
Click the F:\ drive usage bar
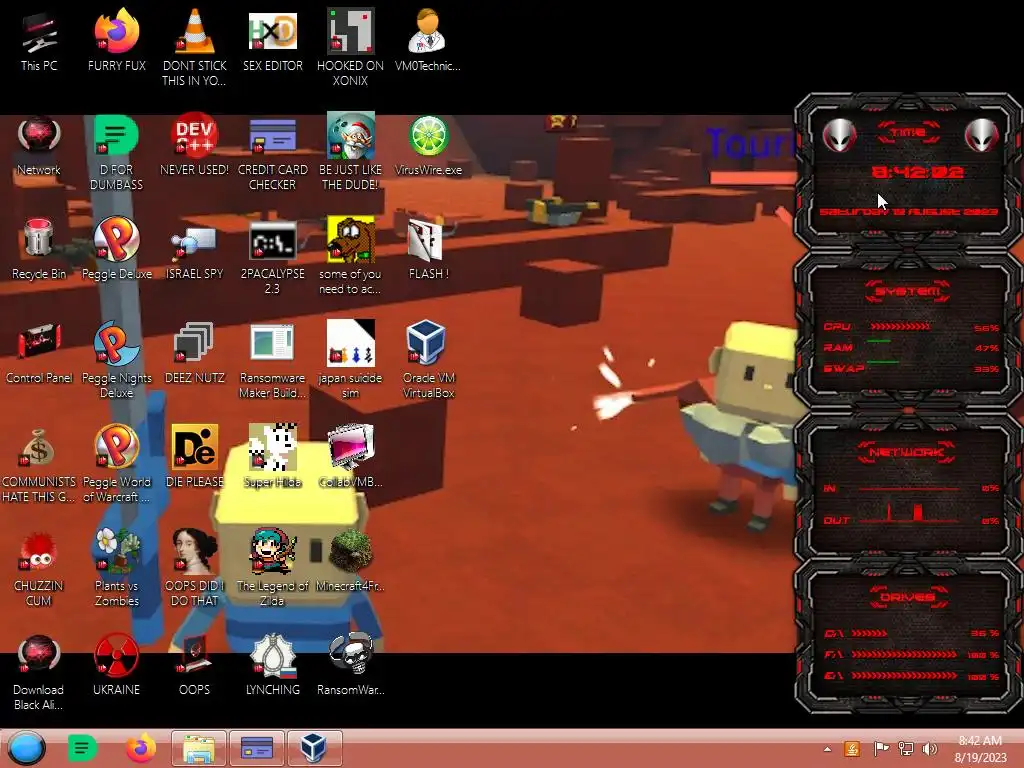(x=904, y=654)
